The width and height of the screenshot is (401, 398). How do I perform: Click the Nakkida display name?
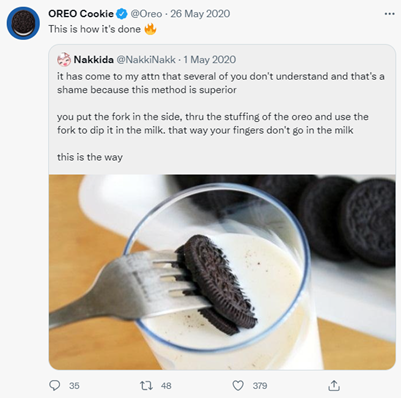pyautogui.click(x=94, y=60)
